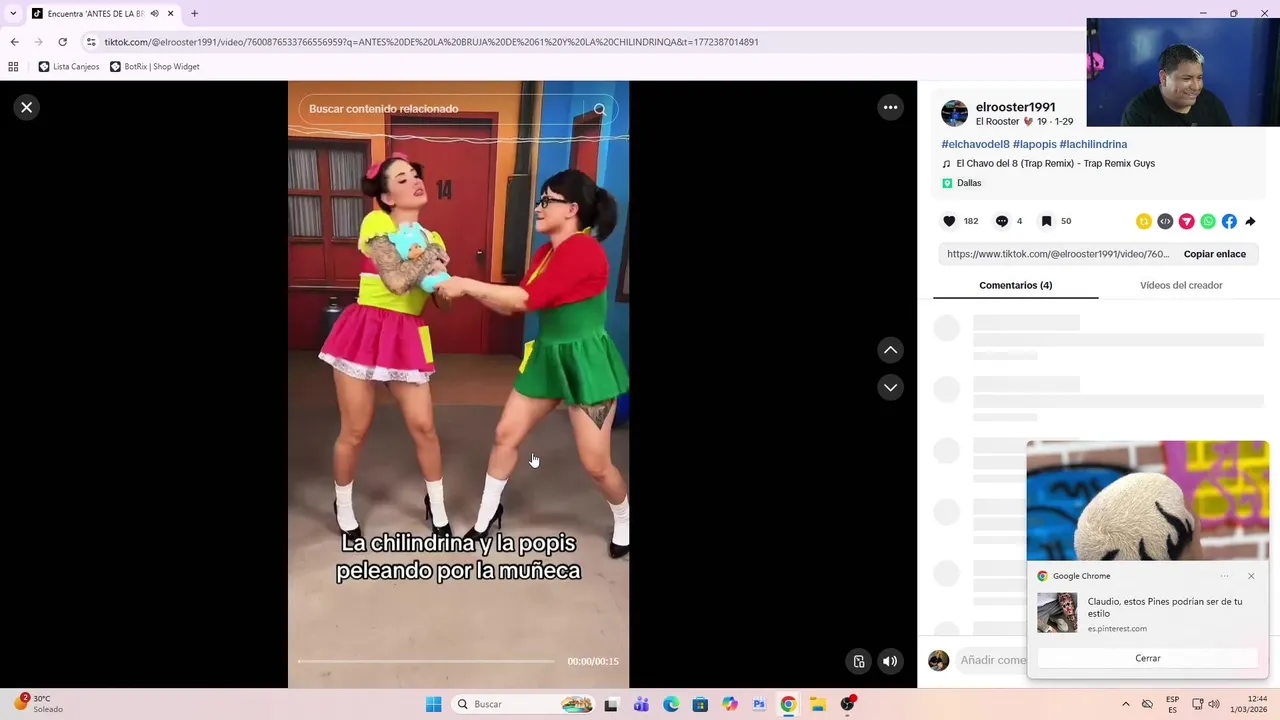
Task: Open Lista Canjeos bookmark
Action: pos(69,67)
